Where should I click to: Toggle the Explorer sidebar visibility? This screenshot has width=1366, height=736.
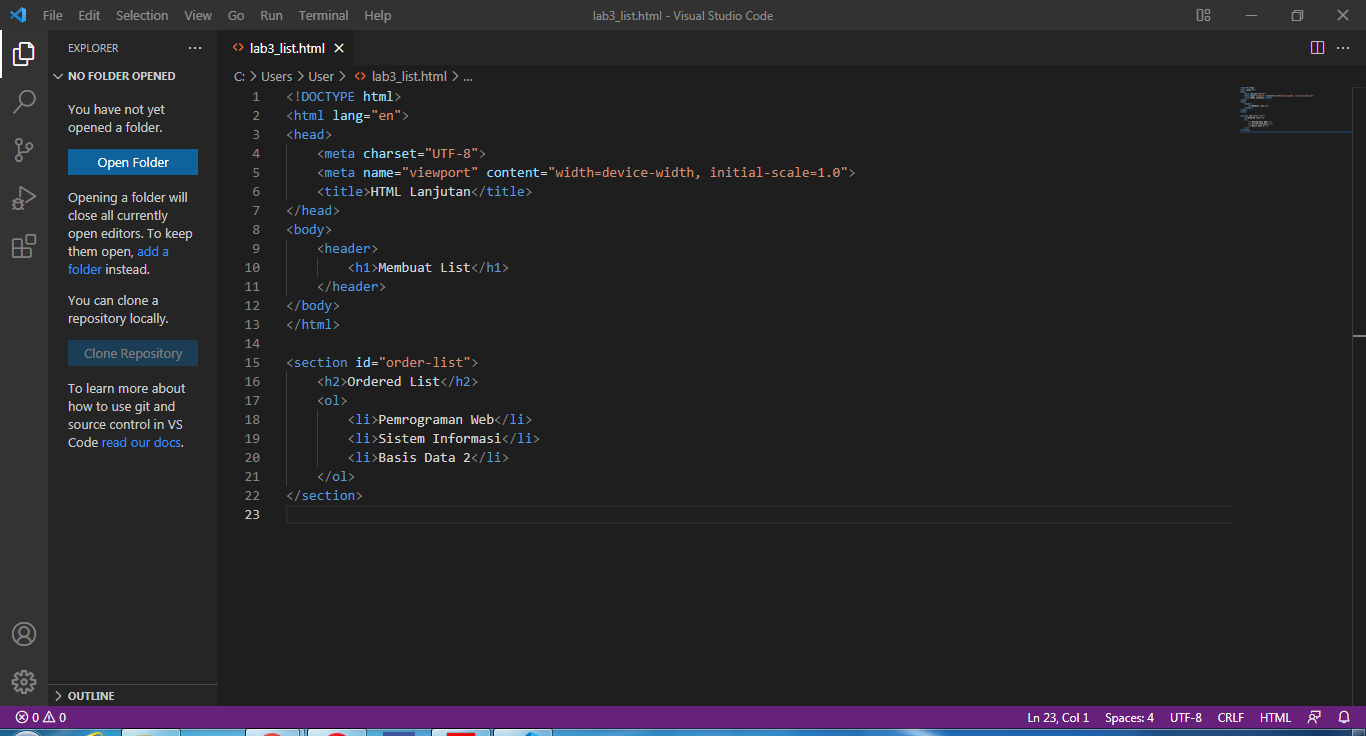tap(22, 54)
